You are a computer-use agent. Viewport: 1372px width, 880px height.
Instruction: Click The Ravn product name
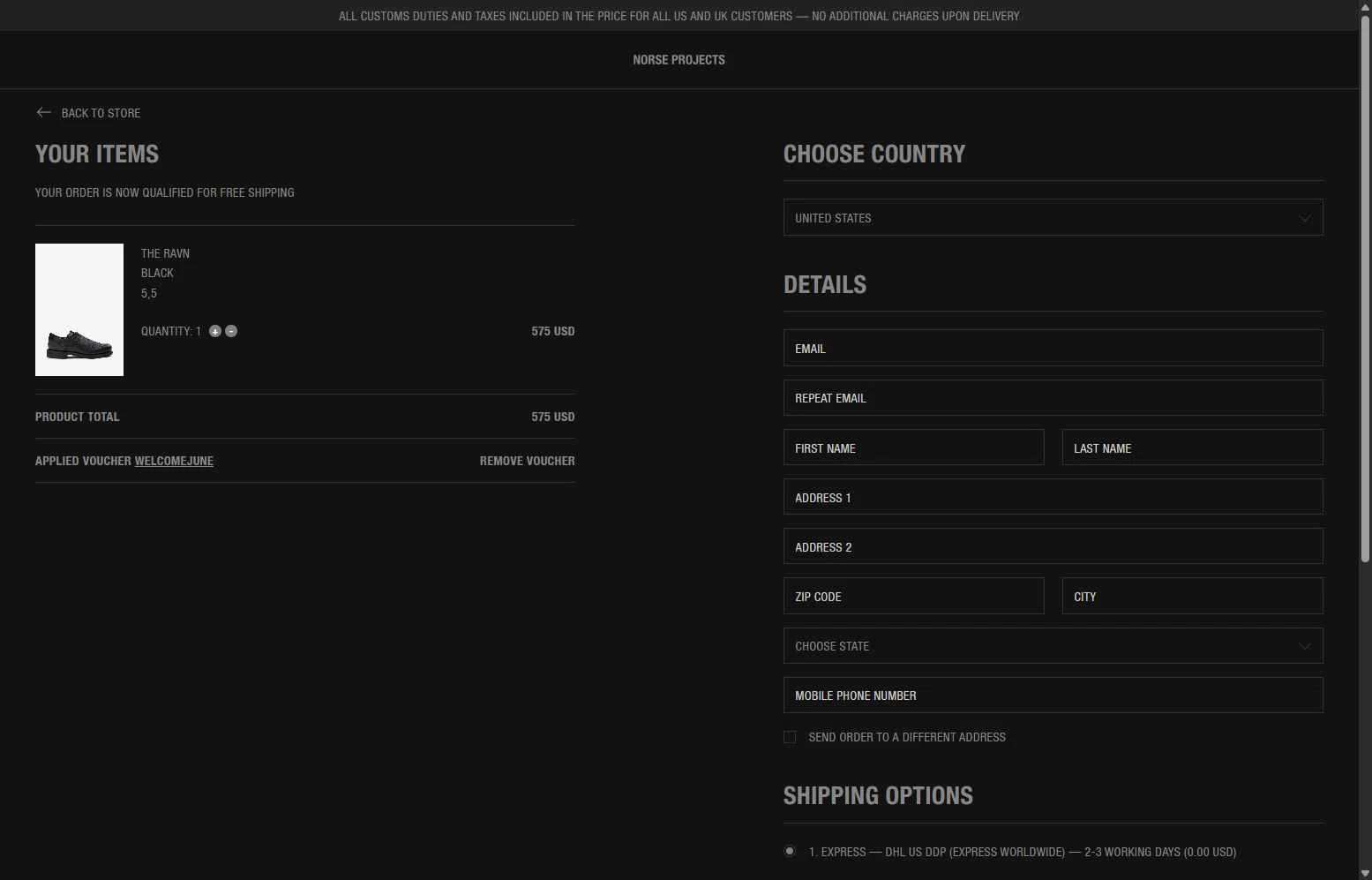pyautogui.click(x=165, y=253)
